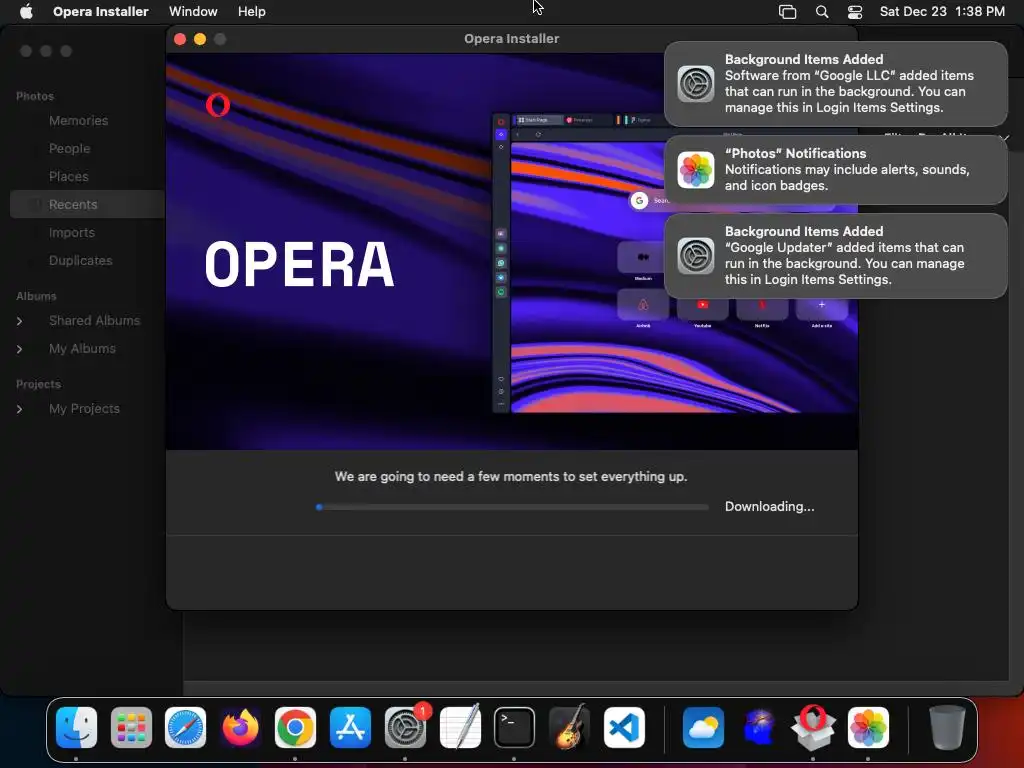The width and height of the screenshot is (1024, 768).
Task: Launch Firefox from the dock
Action: coord(240,728)
